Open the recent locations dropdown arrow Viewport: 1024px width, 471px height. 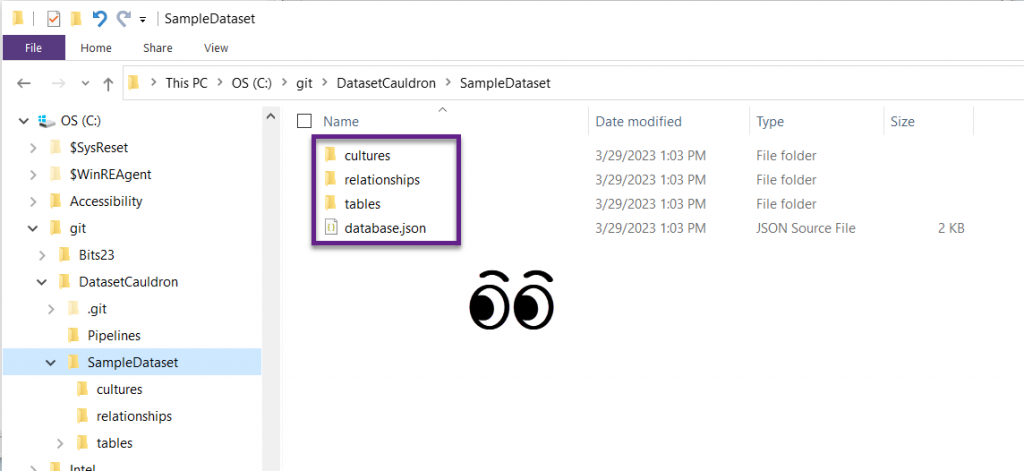click(85, 84)
